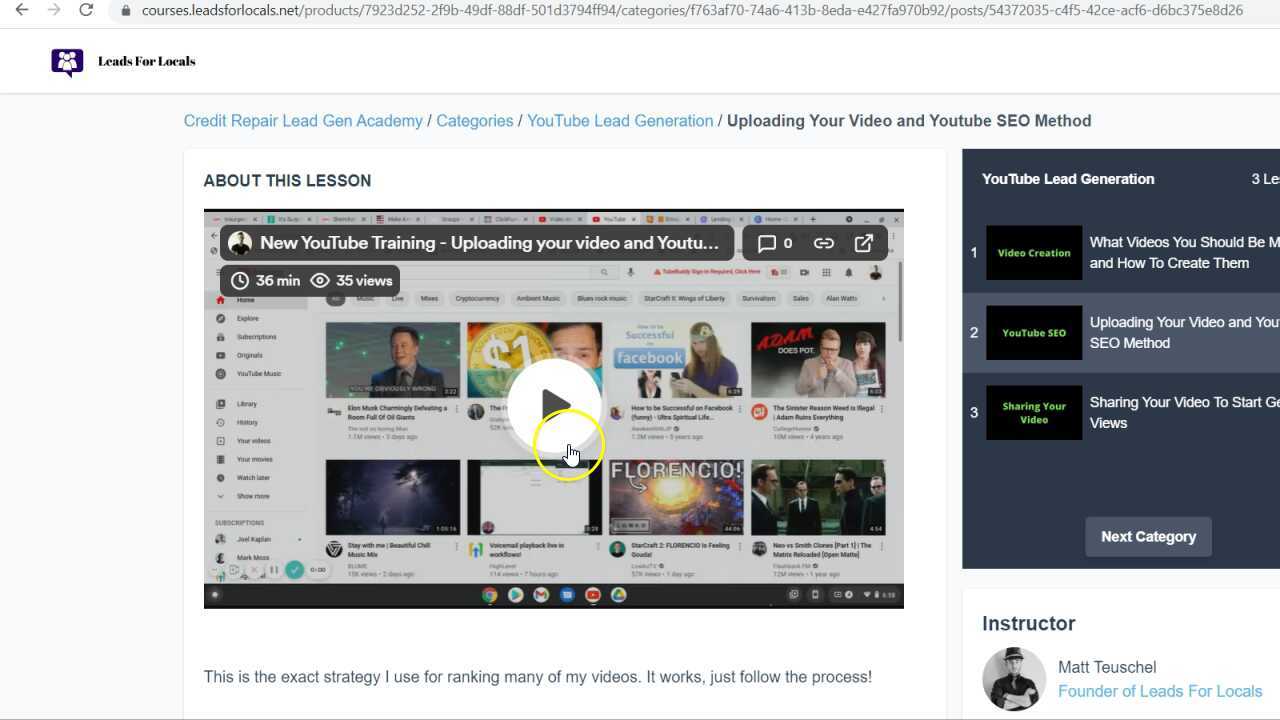Visit the Founder of Leads For Locals link
1280x720 pixels.
point(1160,691)
